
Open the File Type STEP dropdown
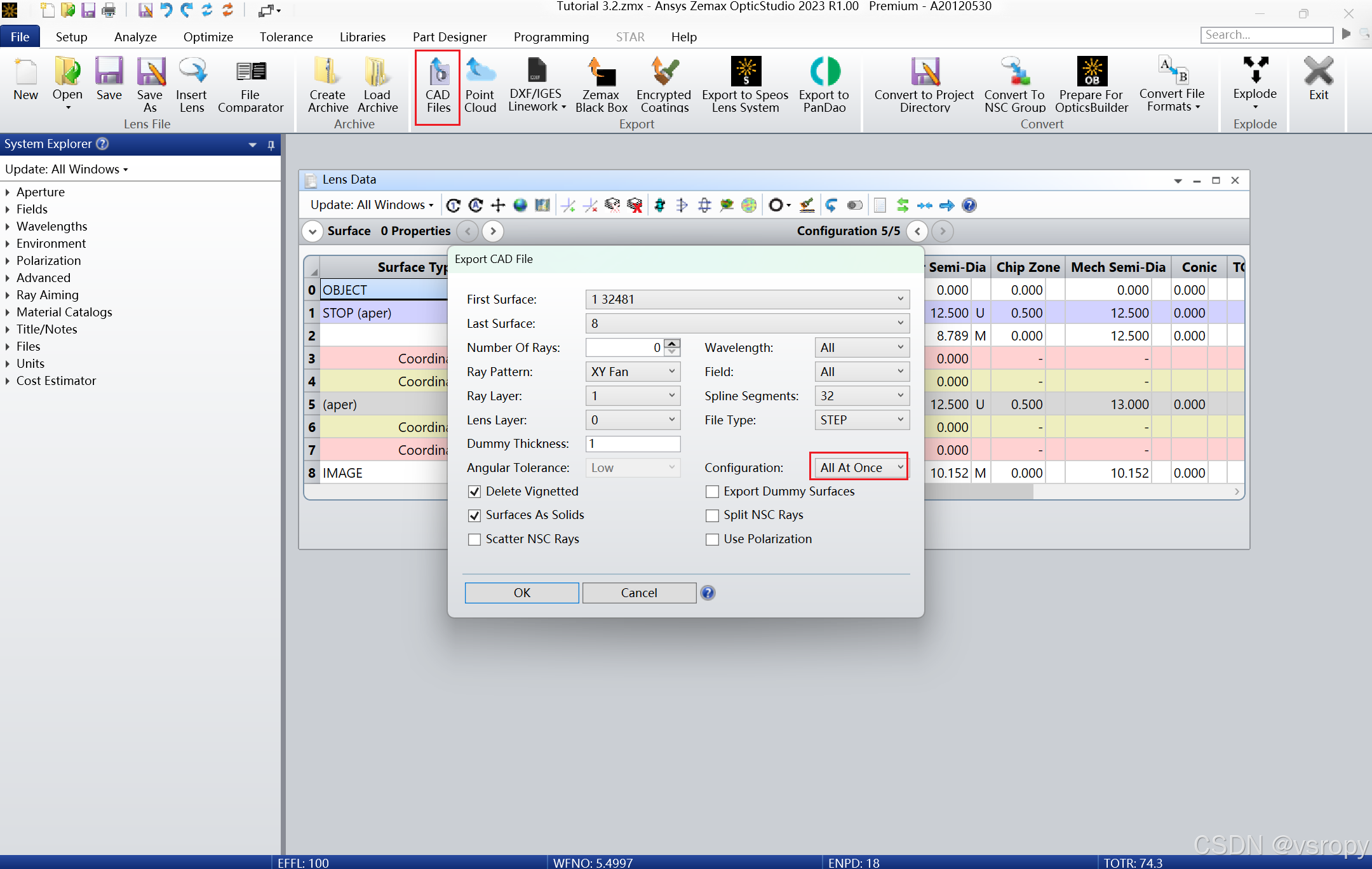coord(861,420)
